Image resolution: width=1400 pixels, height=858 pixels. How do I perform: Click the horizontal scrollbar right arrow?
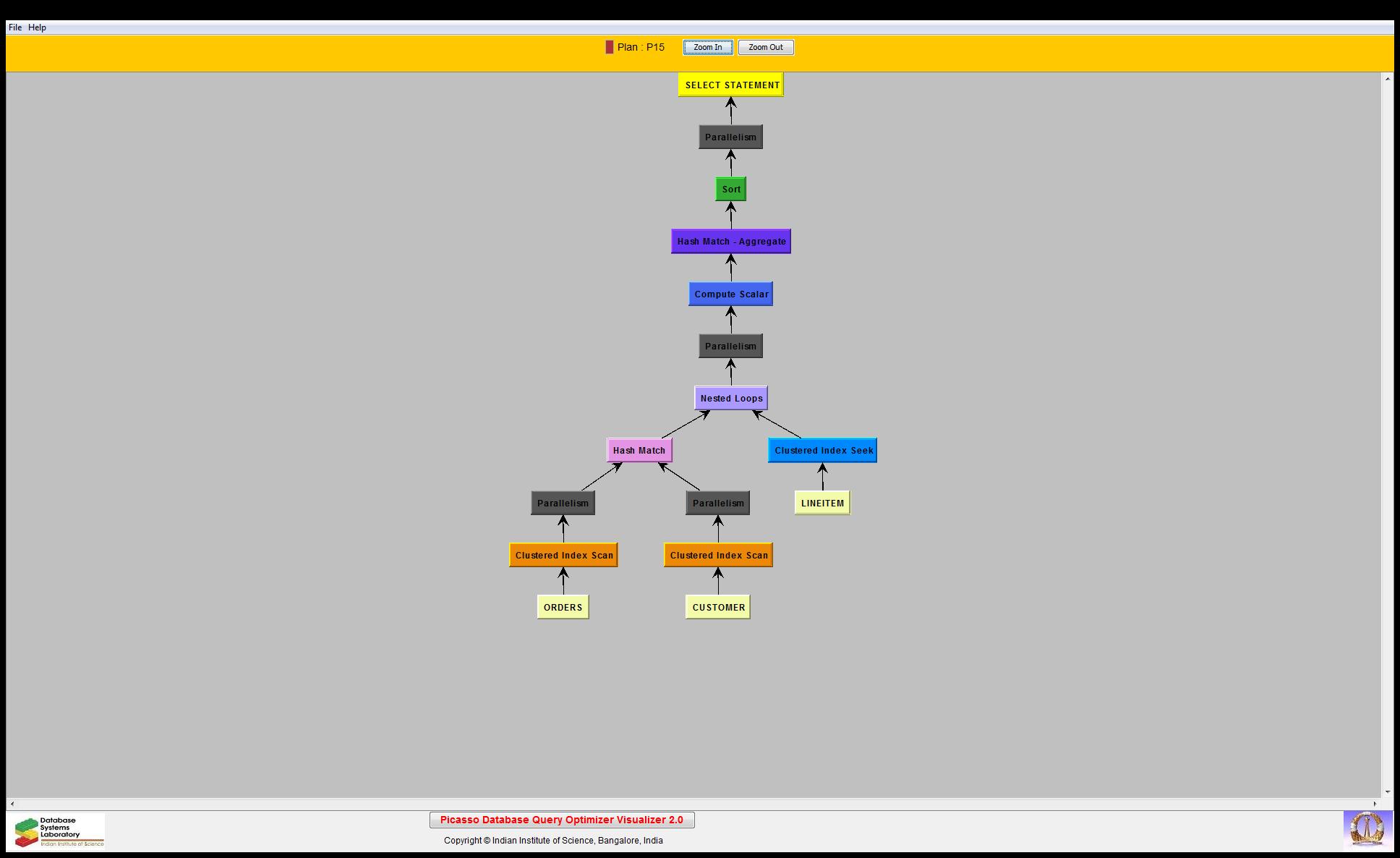(x=1375, y=804)
